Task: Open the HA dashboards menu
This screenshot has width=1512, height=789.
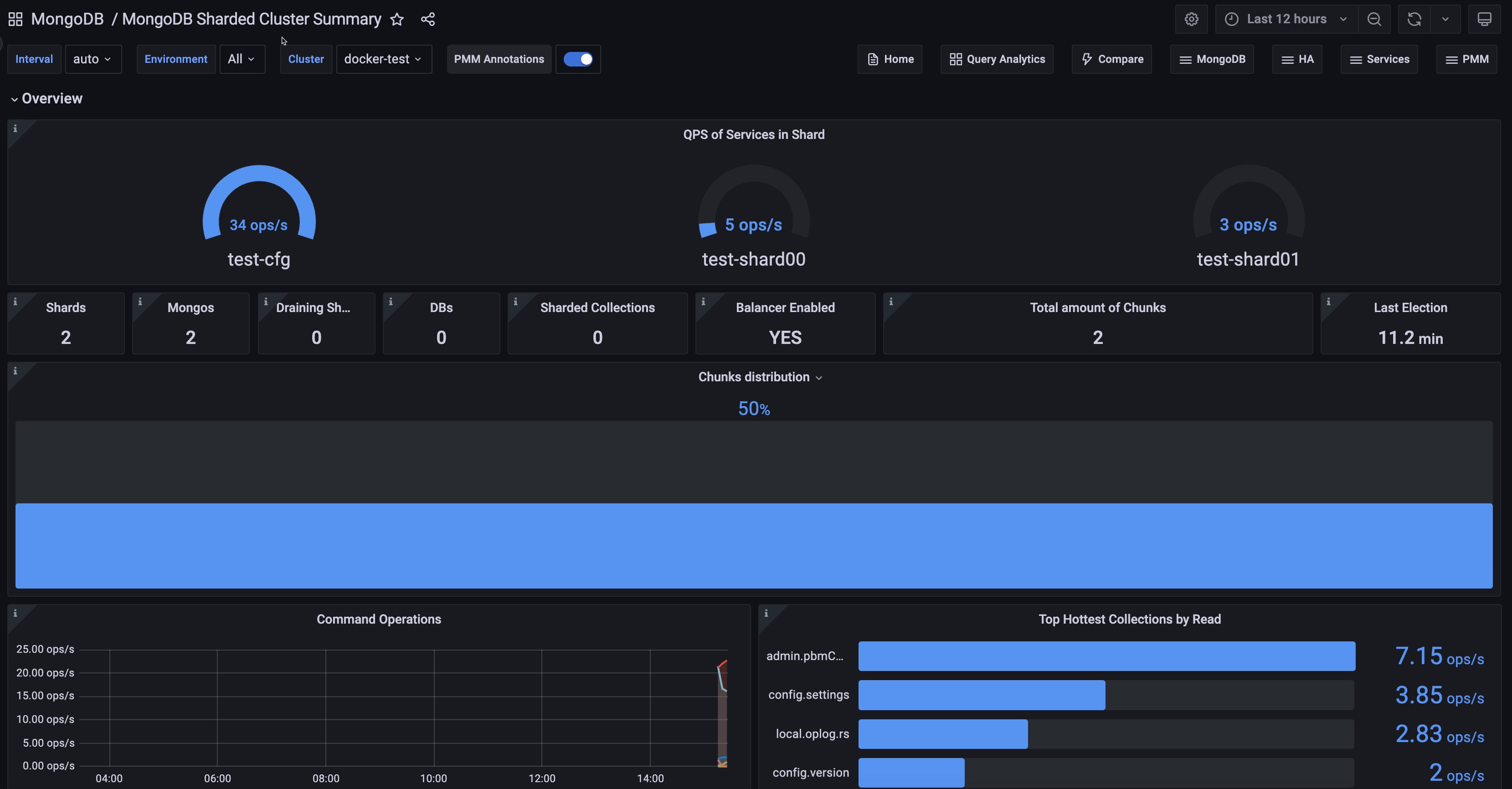Action: pyautogui.click(x=1297, y=59)
